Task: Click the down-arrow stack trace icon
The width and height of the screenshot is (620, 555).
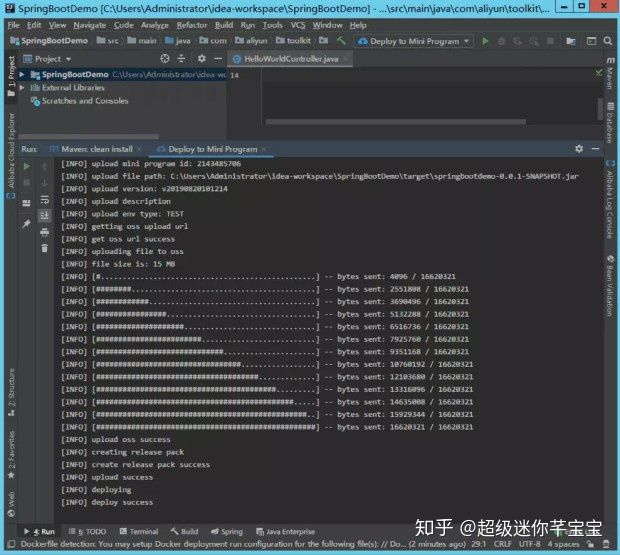Action: [45, 183]
